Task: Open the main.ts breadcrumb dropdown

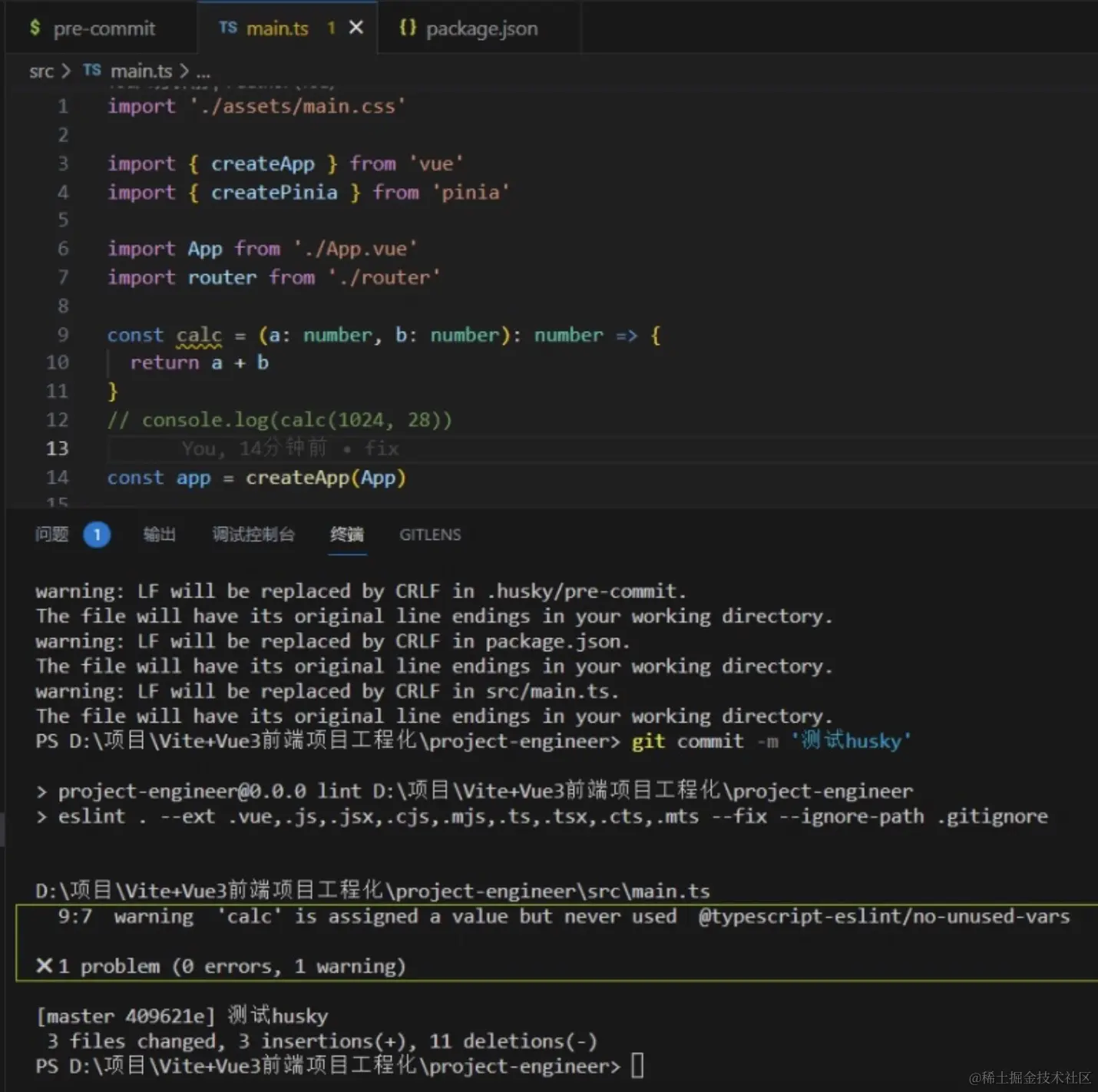Action: 141,71
